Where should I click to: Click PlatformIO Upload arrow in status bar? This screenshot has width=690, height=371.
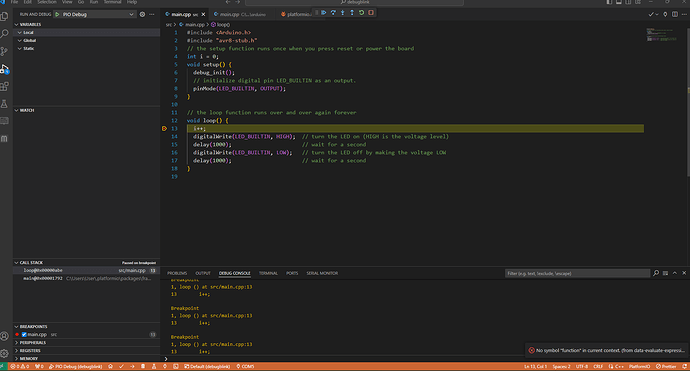tap(132, 366)
